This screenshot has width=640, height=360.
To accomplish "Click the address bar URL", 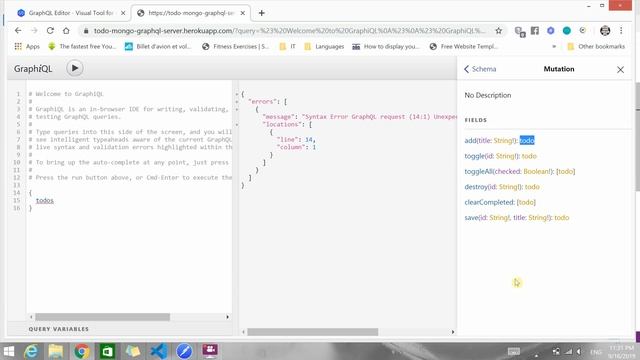I will (x=289, y=31).
